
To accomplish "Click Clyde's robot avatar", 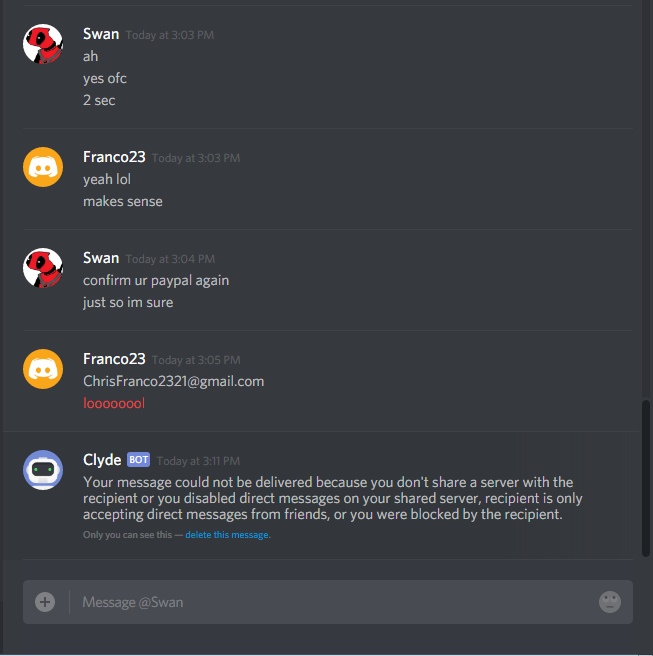I will click(x=43, y=470).
